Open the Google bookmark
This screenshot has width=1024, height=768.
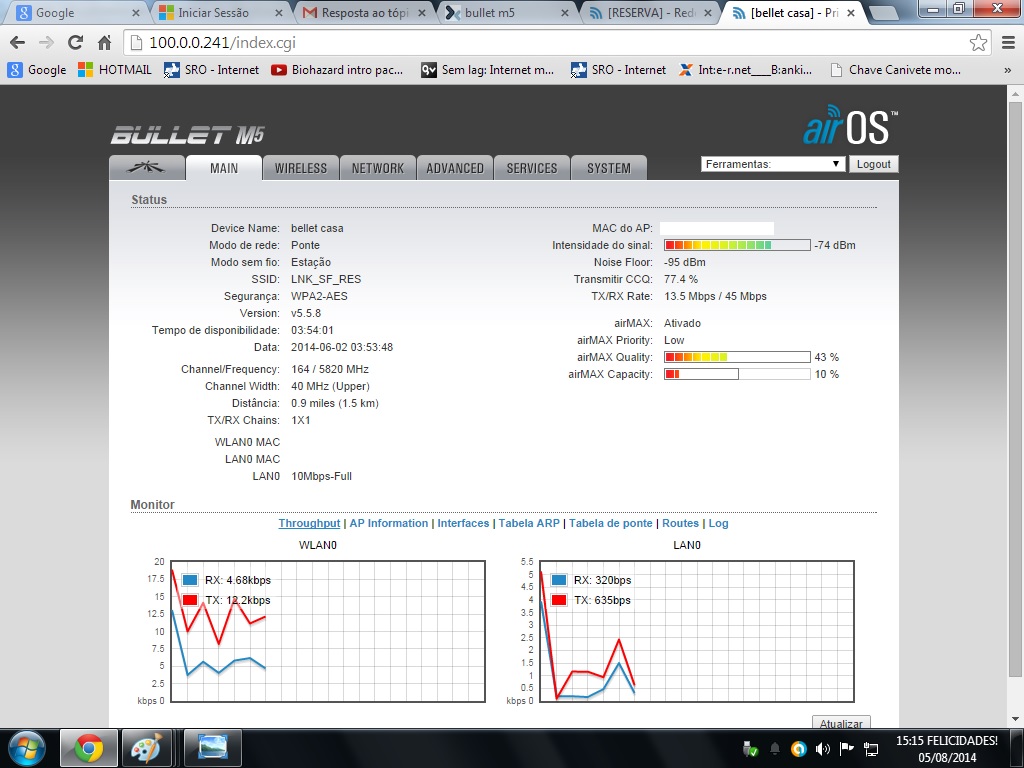click(37, 70)
